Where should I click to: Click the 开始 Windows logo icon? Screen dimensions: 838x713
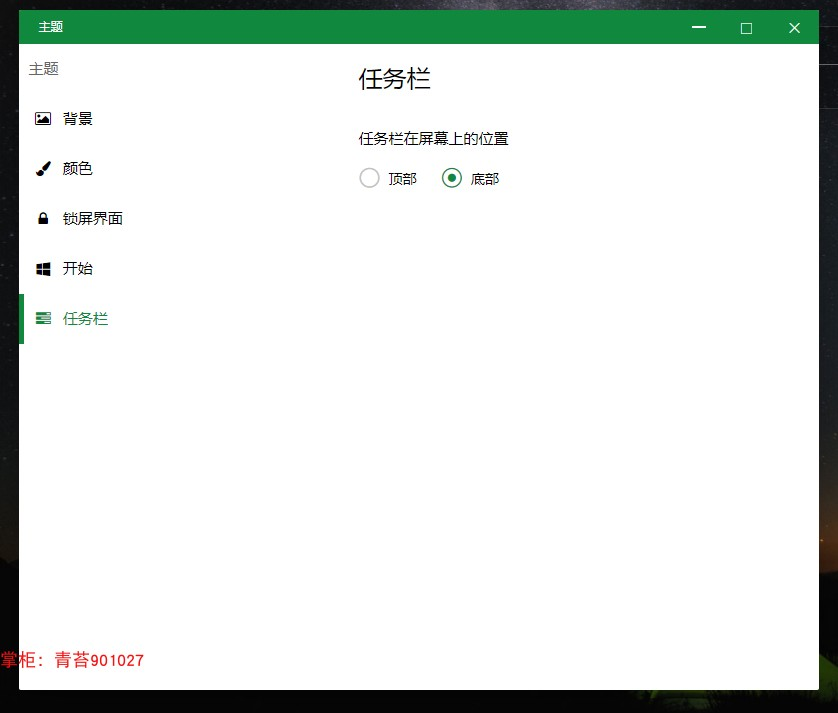point(43,269)
